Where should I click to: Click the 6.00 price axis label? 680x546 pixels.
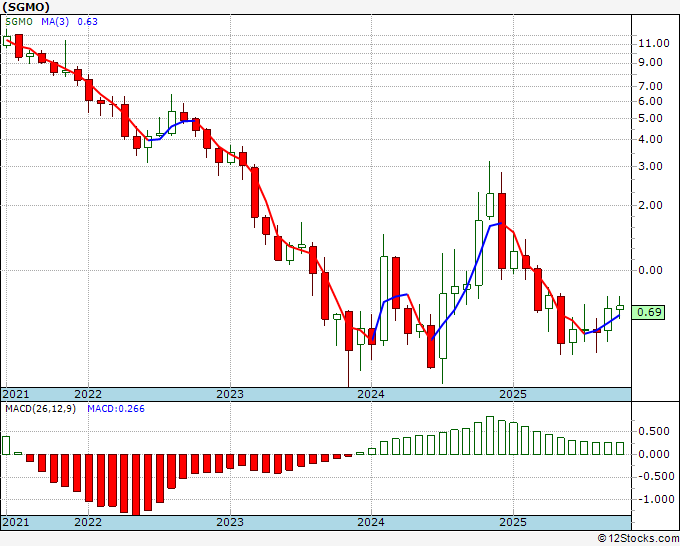tap(650, 101)
